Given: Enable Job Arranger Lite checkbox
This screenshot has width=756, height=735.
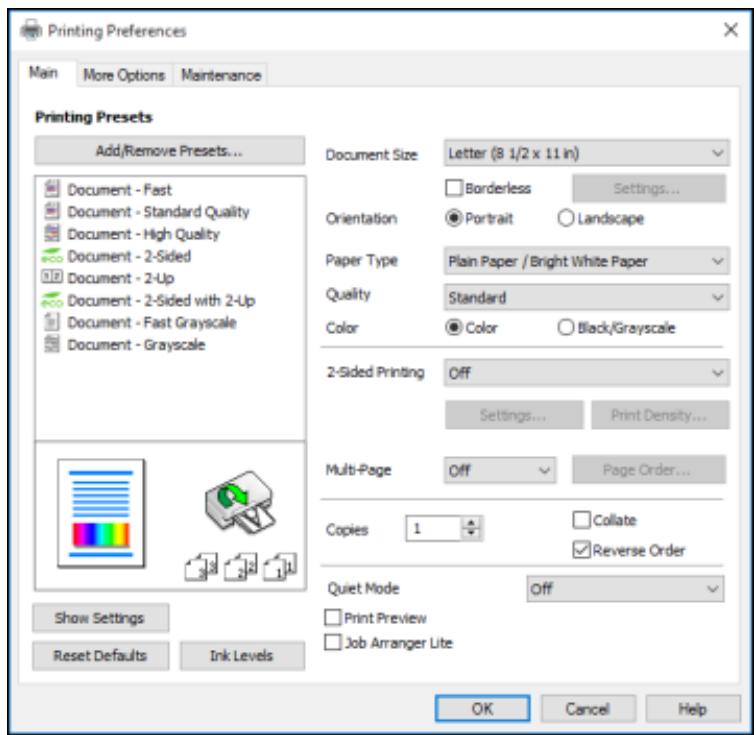Looking at the screenshot, I should [x=333, y=642].
